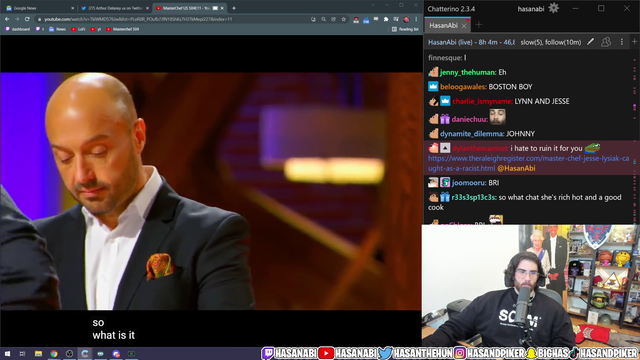
Task: Open HasanAbi (live) channel header
Action: coord(471,42)
